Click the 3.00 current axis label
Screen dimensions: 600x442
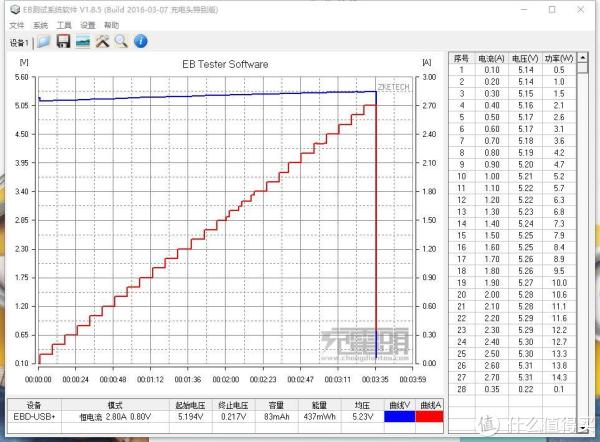429,77
